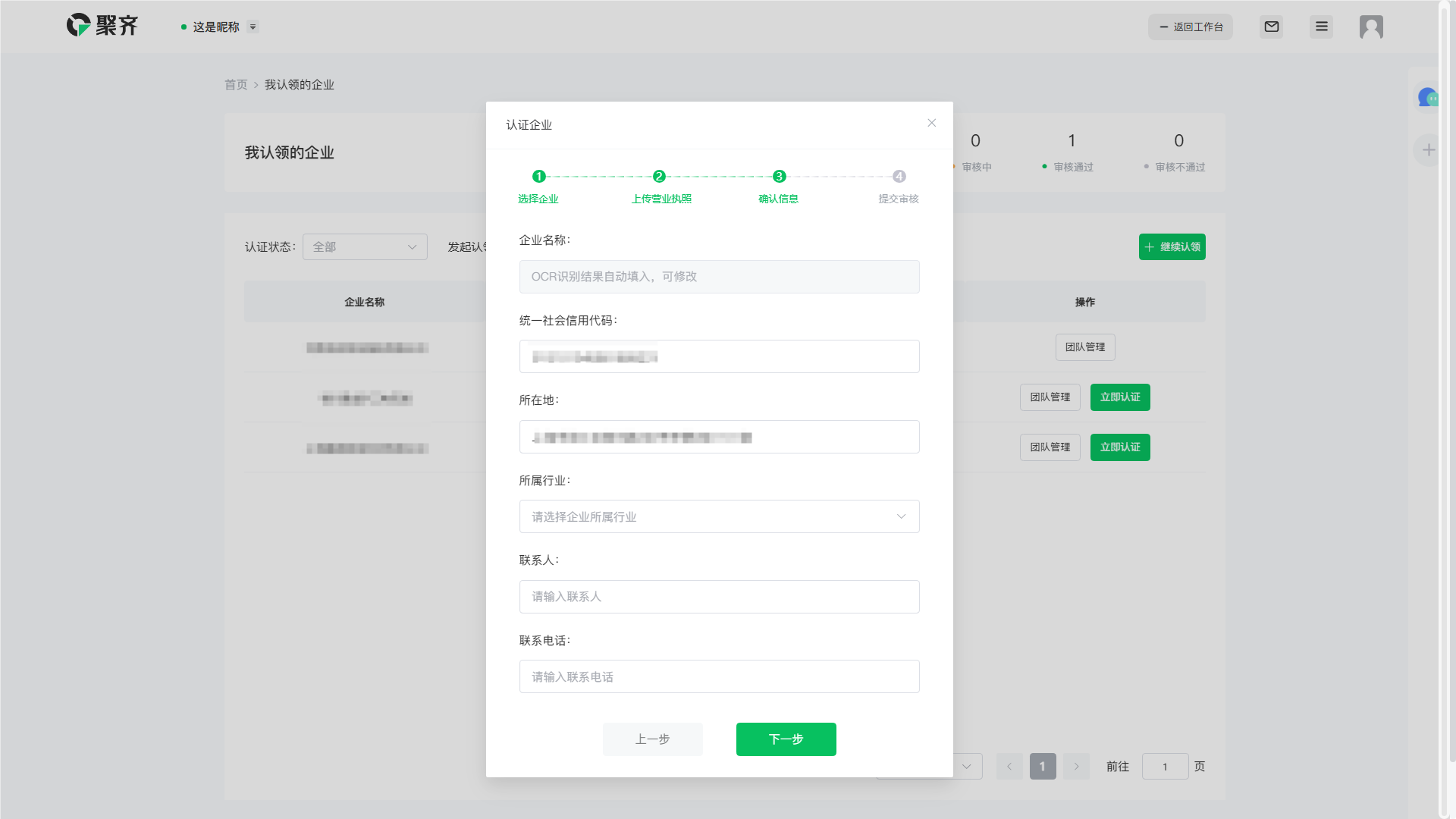Click the 企业名称 column header
1456x819 pixels.
coord(365,302)
